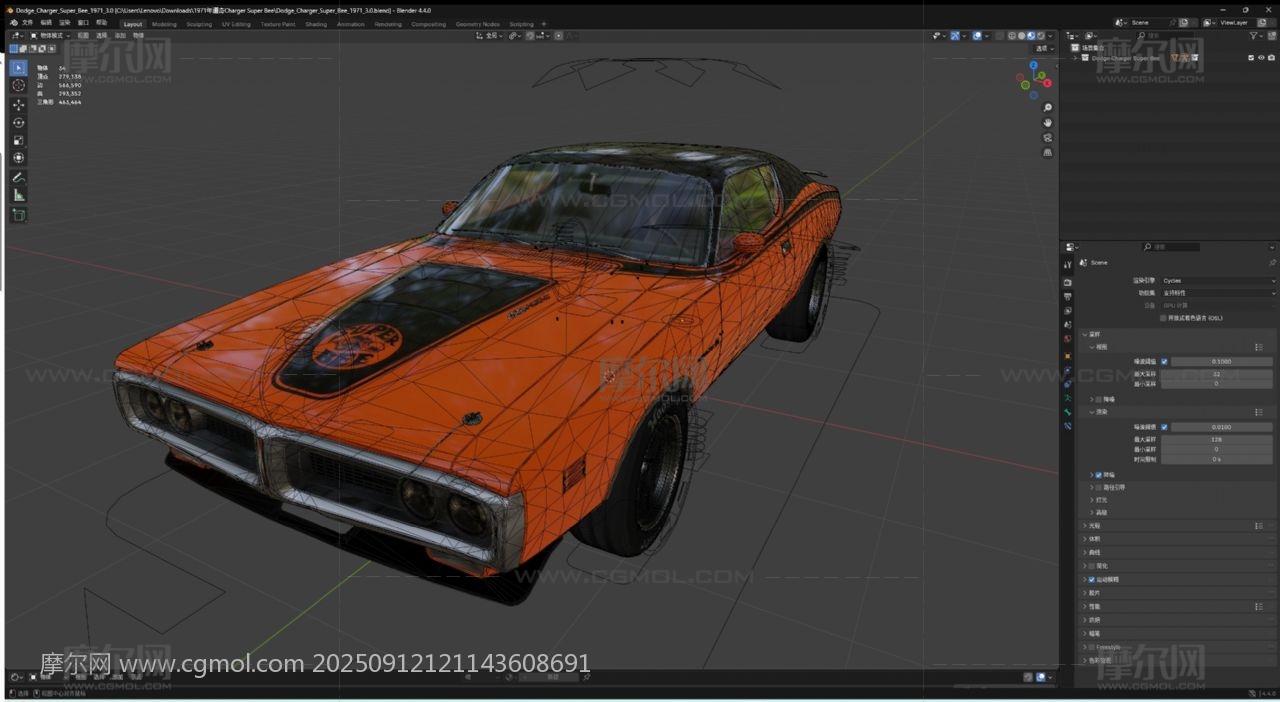Collapse the Viewport sampling subpanel
Viewport: 1280px width, 702px height.
(x=1092, y=347)
